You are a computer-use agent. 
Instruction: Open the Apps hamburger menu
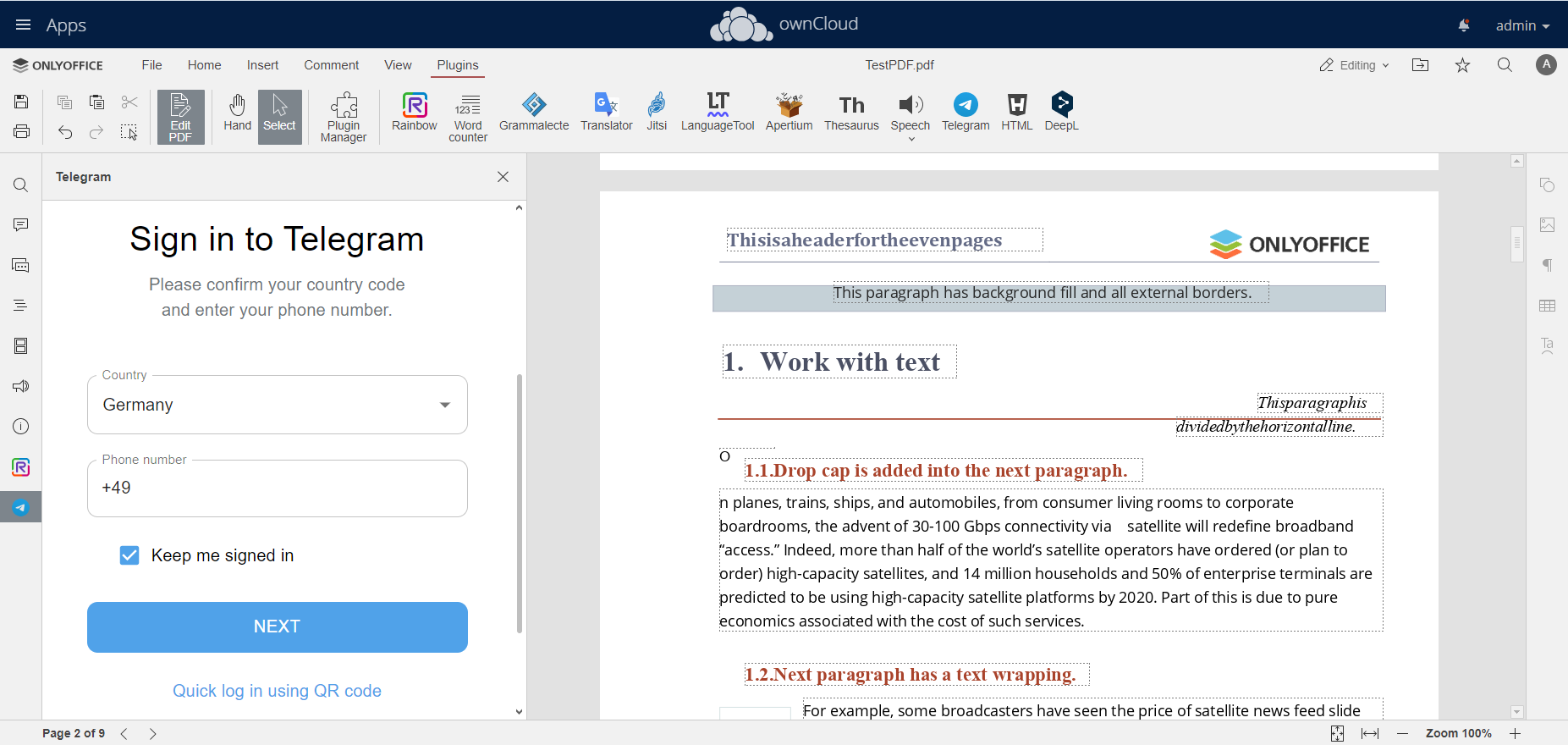(23, 25)
